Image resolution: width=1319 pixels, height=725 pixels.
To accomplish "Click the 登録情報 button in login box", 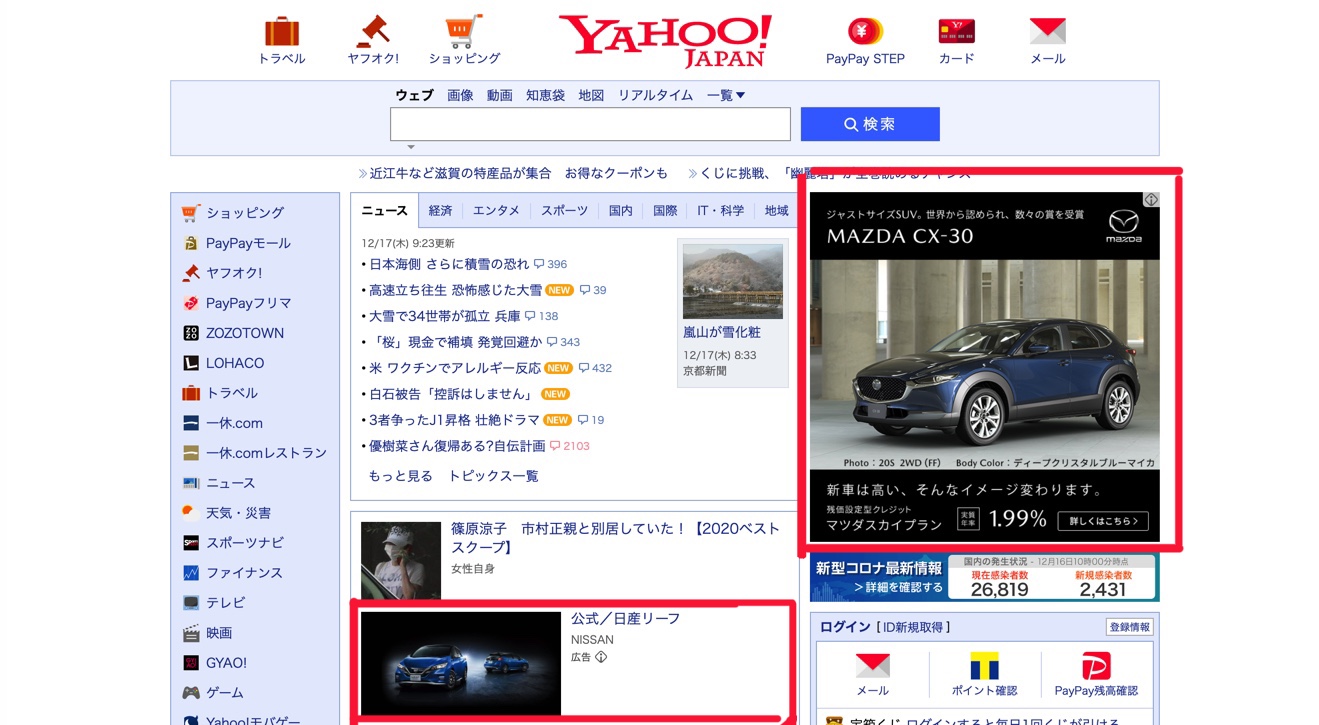I will click(x=1129, y=627).
